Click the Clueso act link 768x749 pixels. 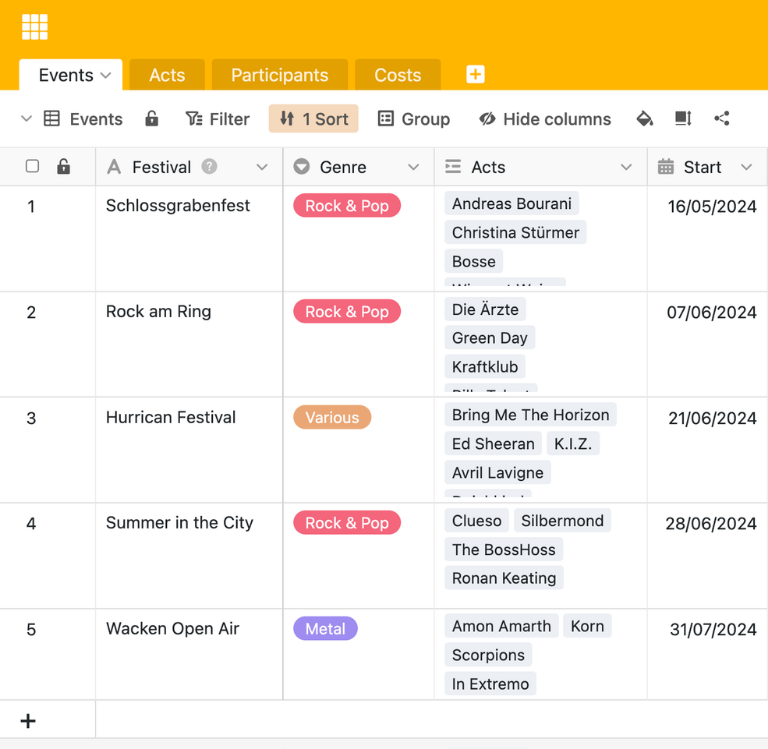point(477,520)
